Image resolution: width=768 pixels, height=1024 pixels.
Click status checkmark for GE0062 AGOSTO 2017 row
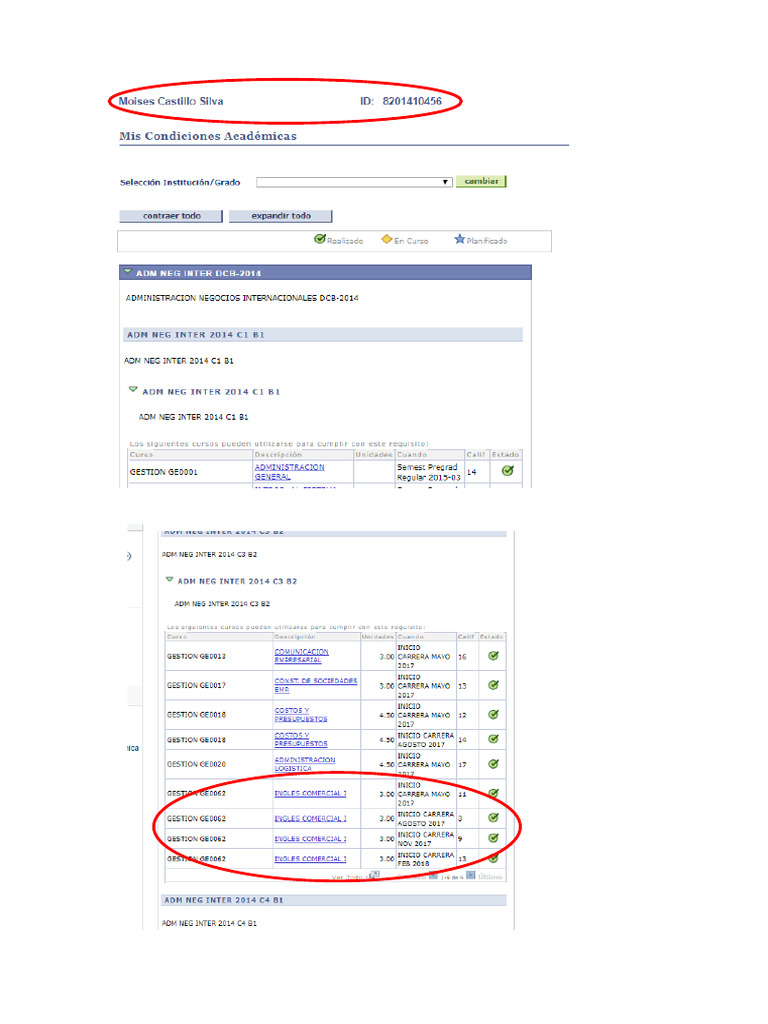coord(494,818)
